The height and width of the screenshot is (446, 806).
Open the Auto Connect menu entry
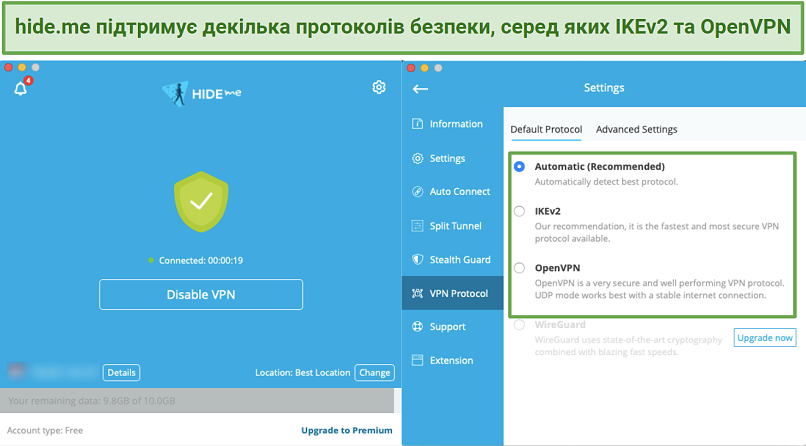(452, 192)
